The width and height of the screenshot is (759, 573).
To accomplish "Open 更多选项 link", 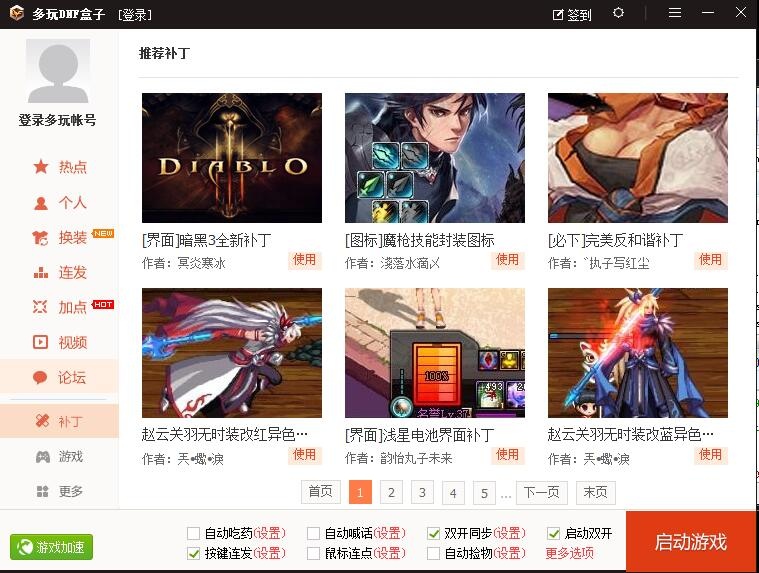I will click(570, 553).
